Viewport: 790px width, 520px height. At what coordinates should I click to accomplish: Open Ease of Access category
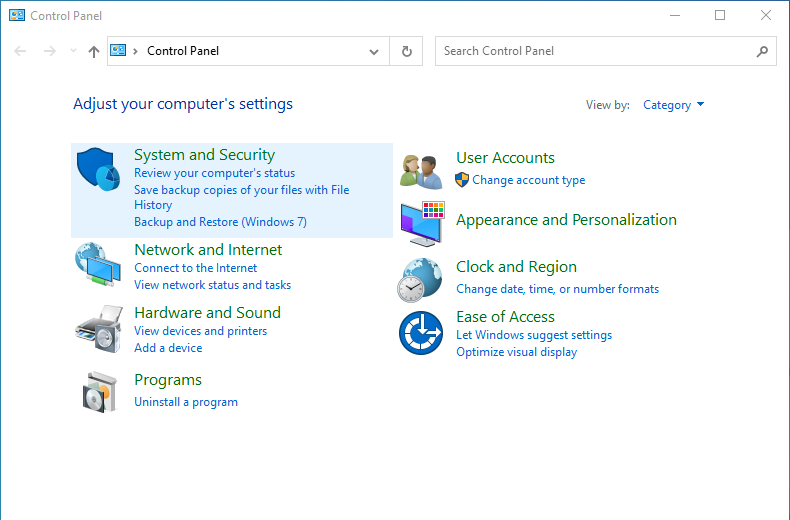(505, 316)
